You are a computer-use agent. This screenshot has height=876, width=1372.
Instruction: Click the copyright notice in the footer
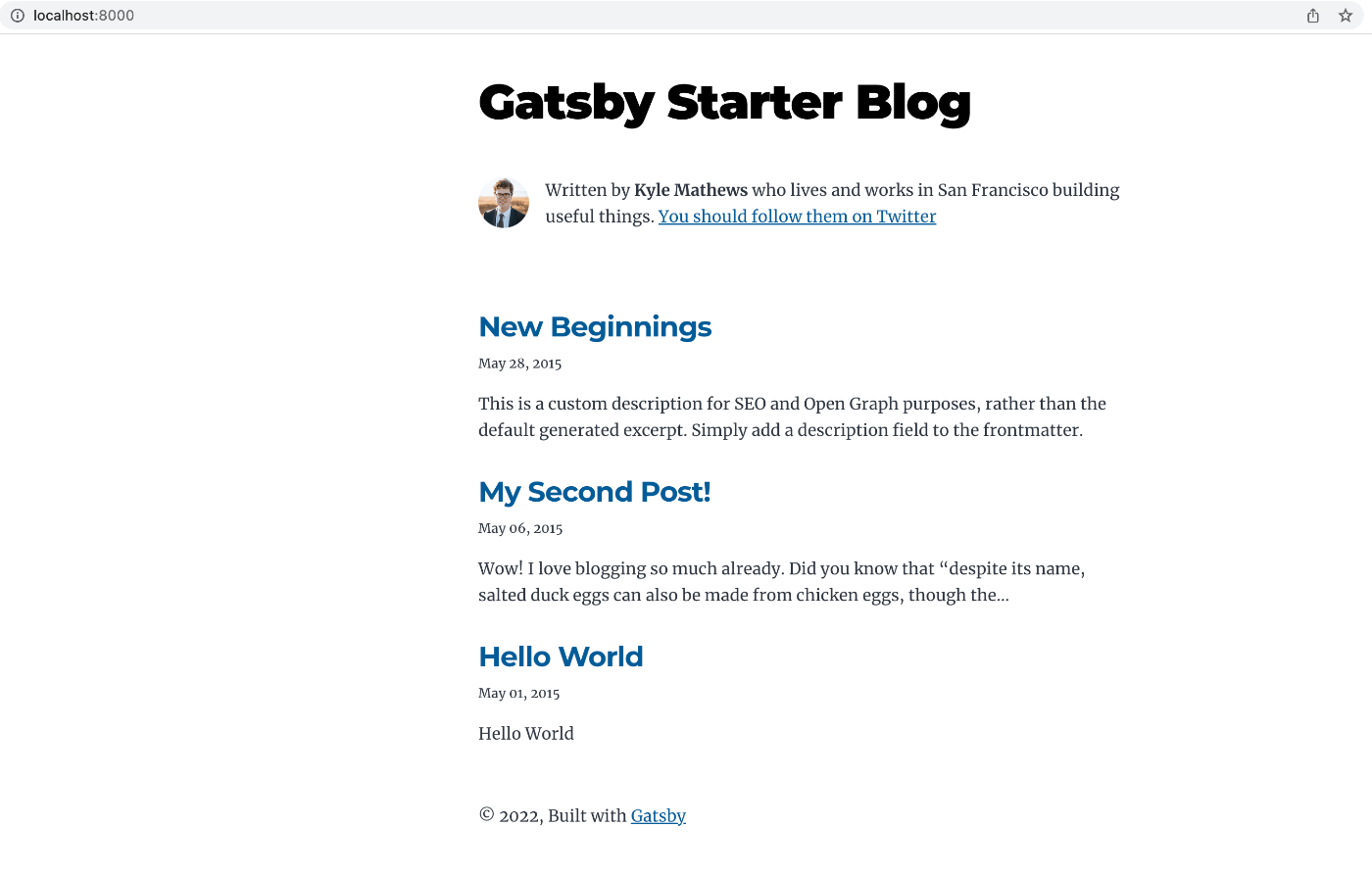coord(552,815)
